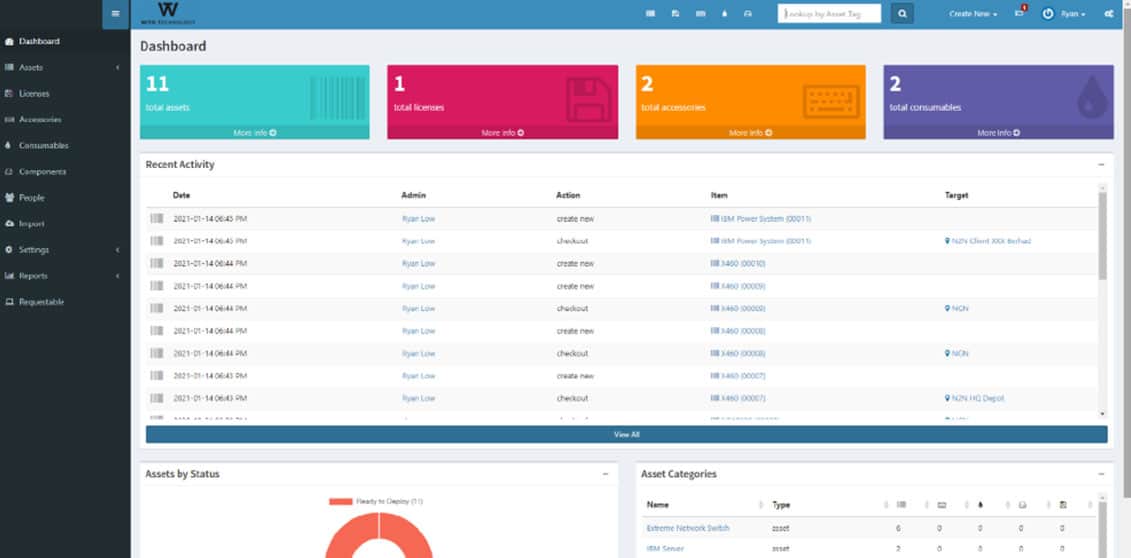Image resolution: width=1131 pixels, height=558 pixels.
Task: Open accessories from top navbar keyboard icon
Action: [x=700, y=14]
